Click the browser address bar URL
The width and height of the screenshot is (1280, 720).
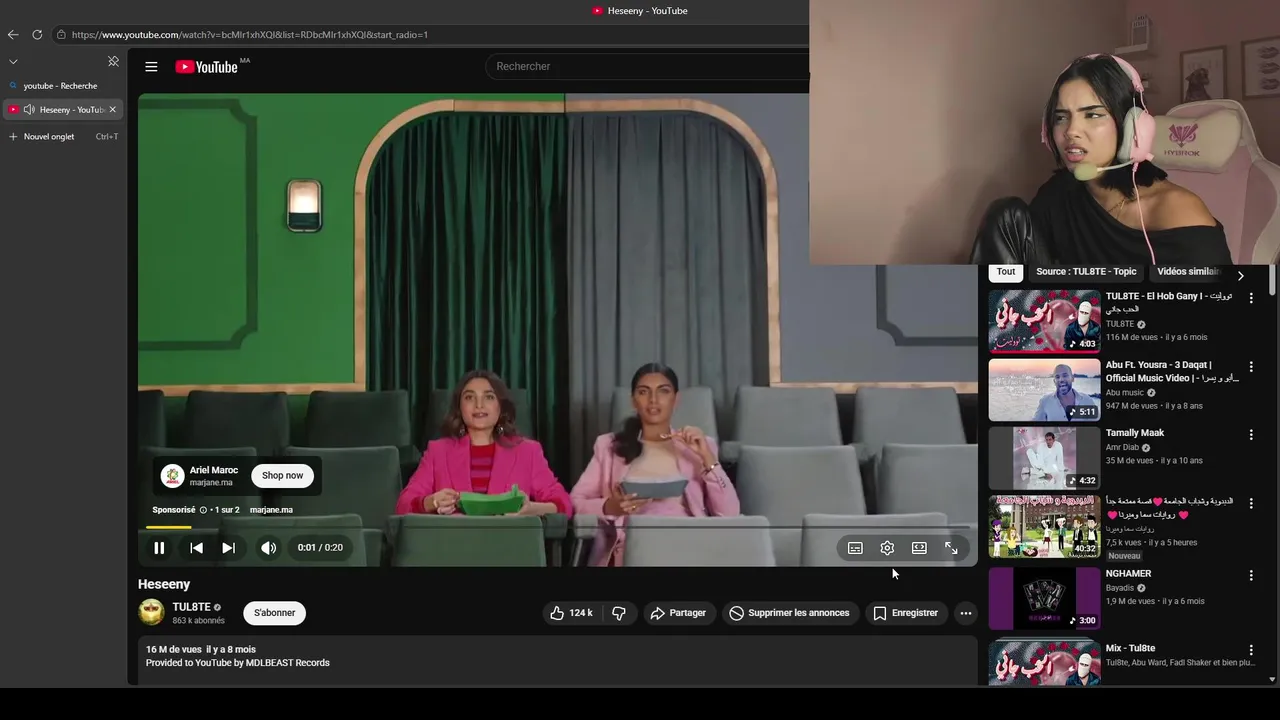click(x=250, y=34)
